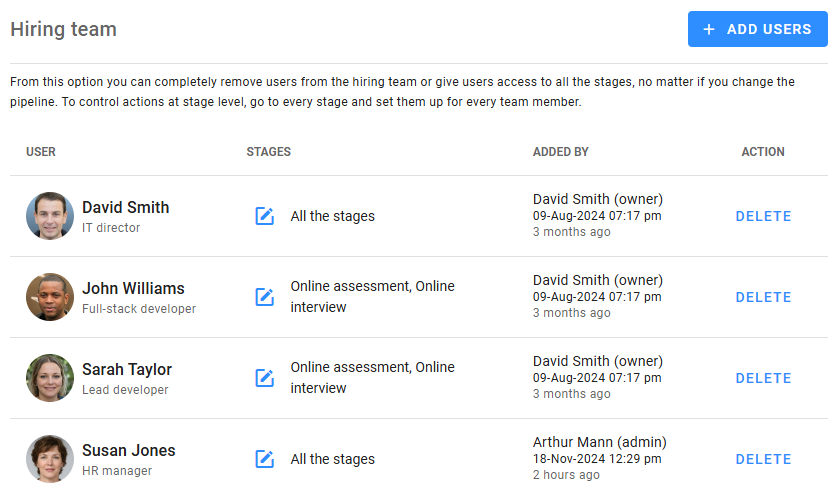Delete John Williams from hiring team
The height and width of the screenshot is (499, 838).
763,297
